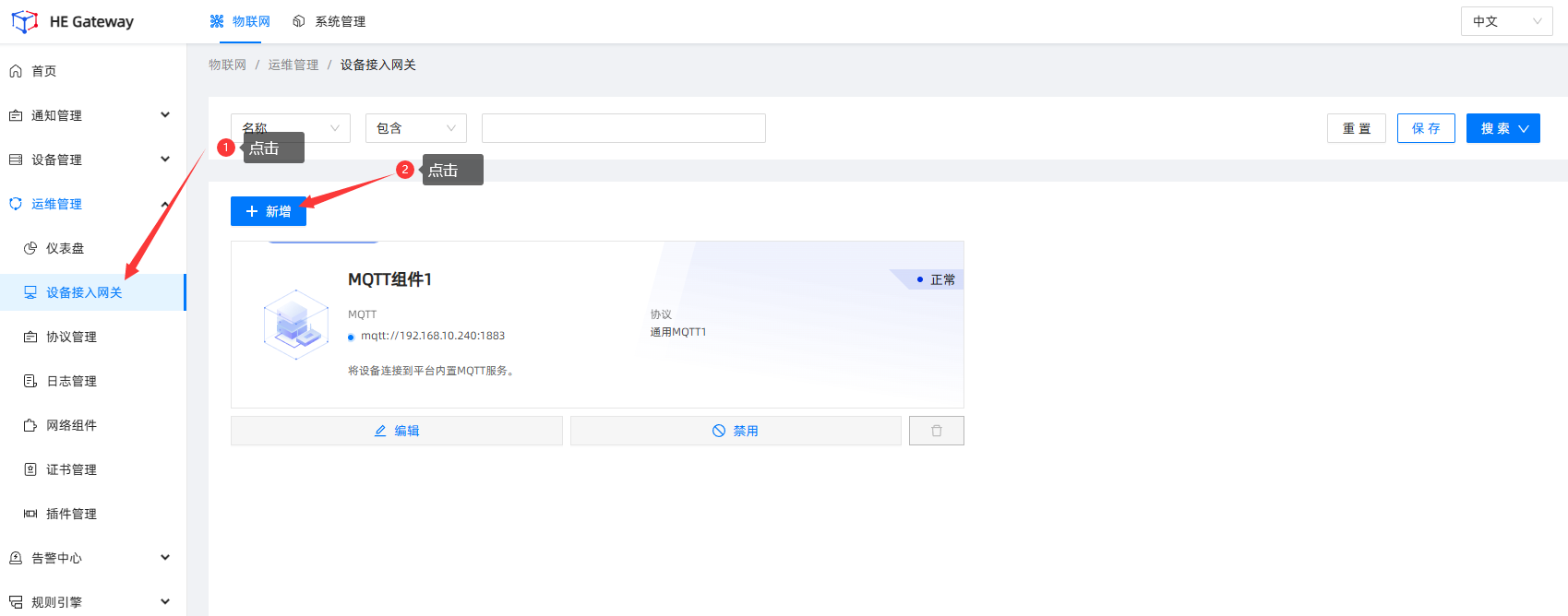This screenshot has height=616, width=1568.
Task: Click the 重置 button
Action: (x=1357, y=128)
